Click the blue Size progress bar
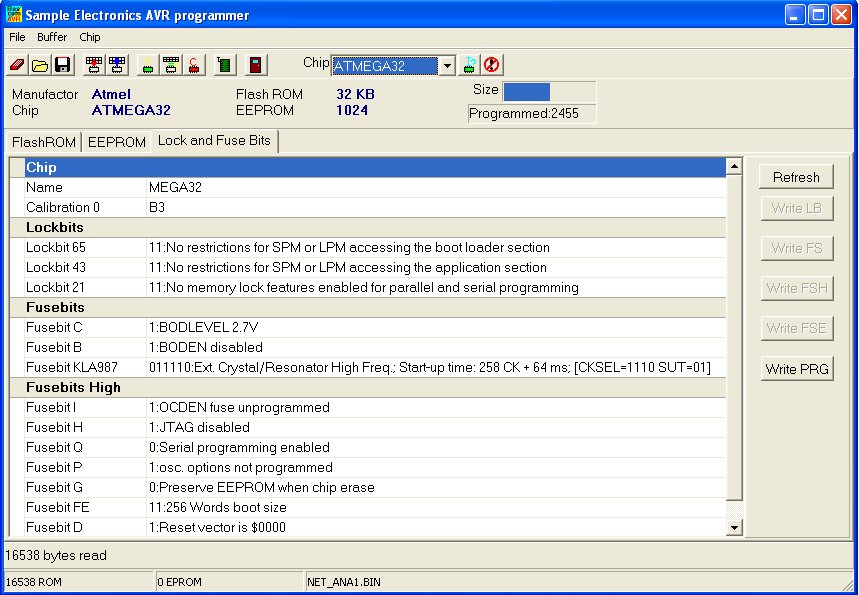Viewport: 859px width, 595px height. [x=526, y=91]
